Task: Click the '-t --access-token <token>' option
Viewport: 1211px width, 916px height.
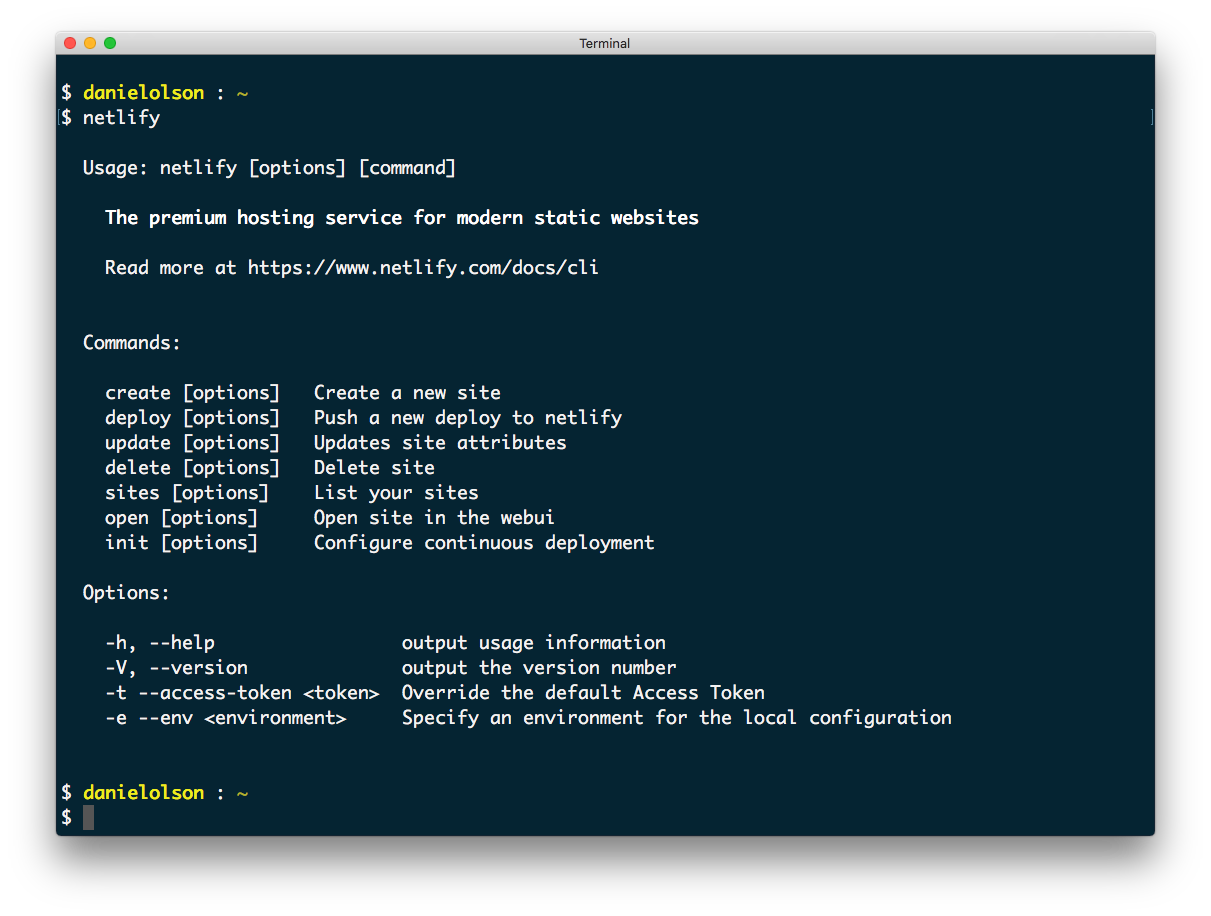Action: point(242,693)
